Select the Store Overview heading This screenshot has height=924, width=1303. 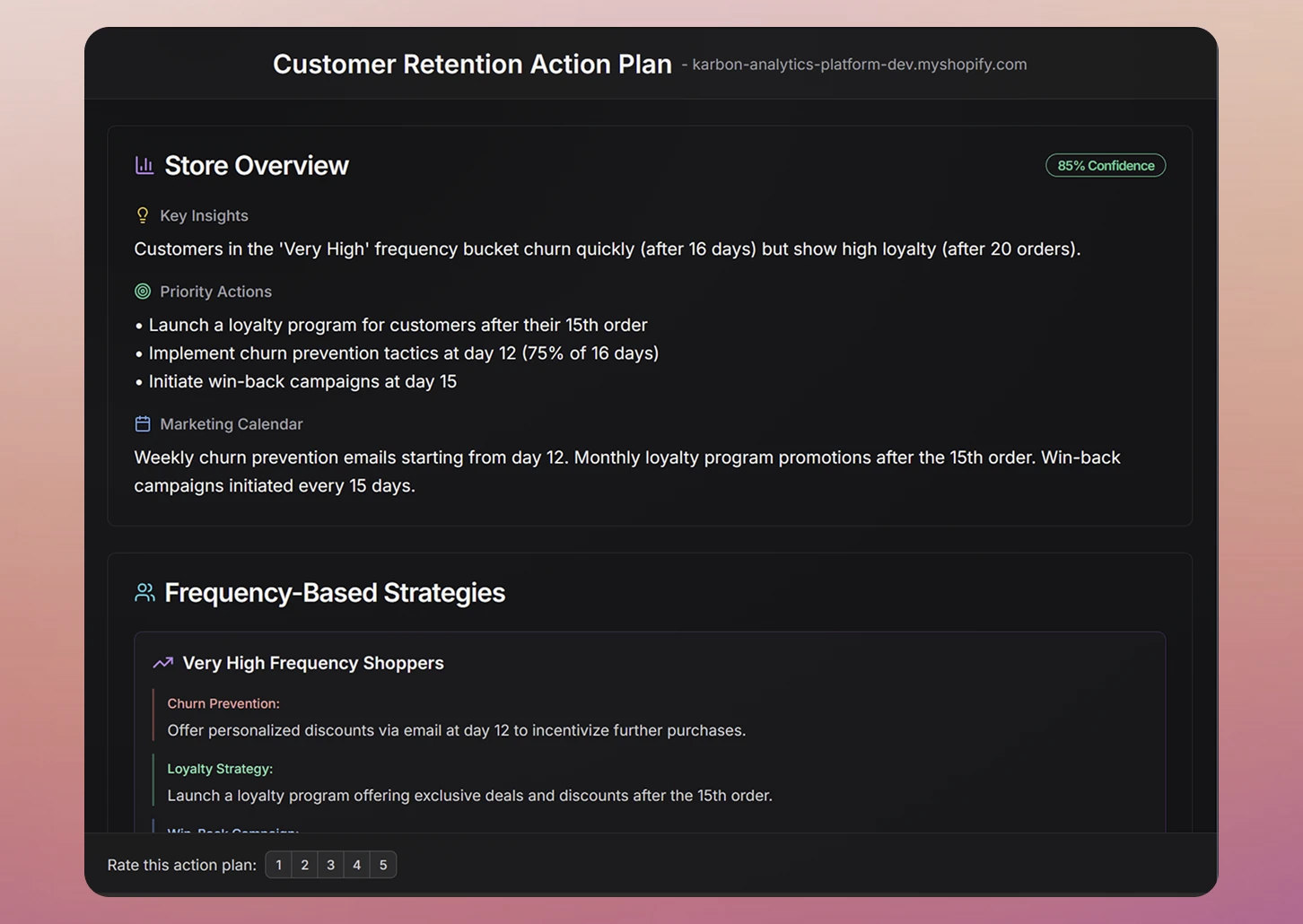click(x=257, y=166)
